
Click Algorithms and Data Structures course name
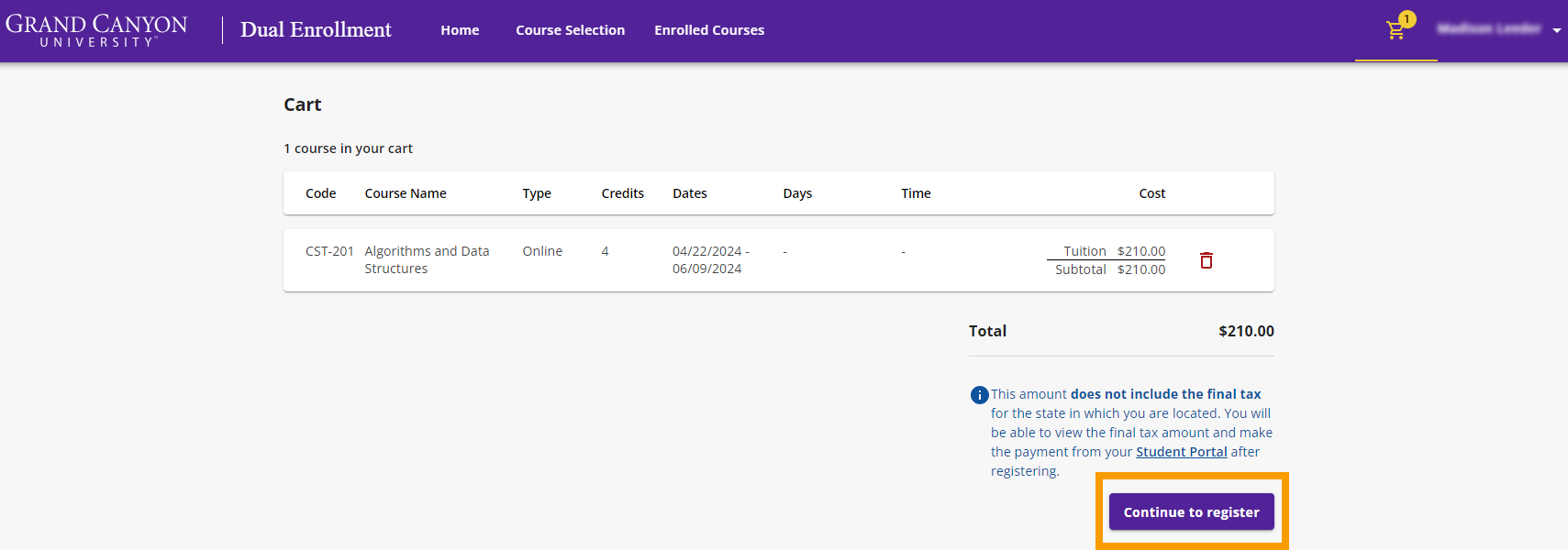tap(427, 259)
